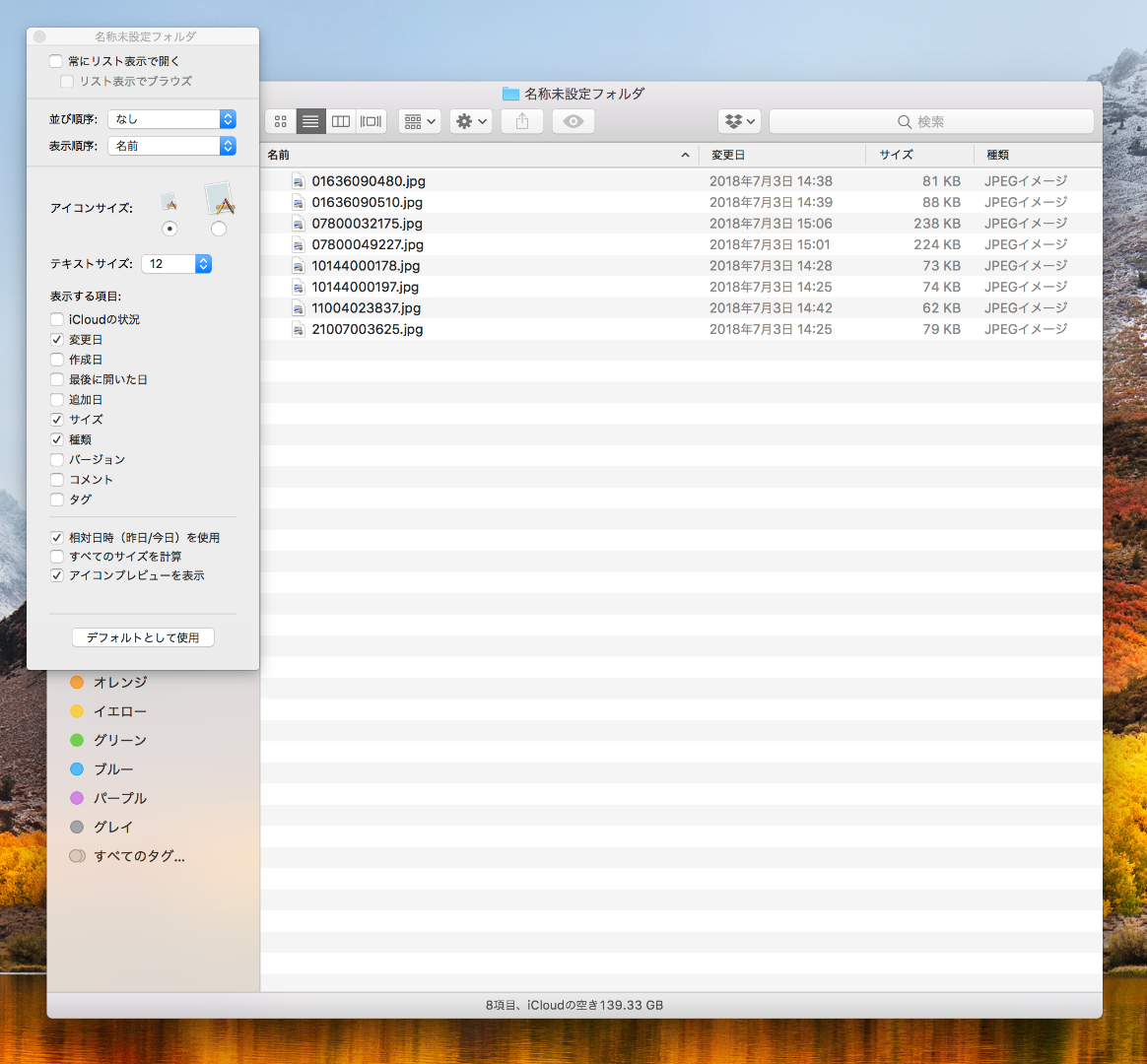This screenshot has height=1064, width=1147.
Task: Enable the 作成日 column checkbox
Action: pos(57,360)
